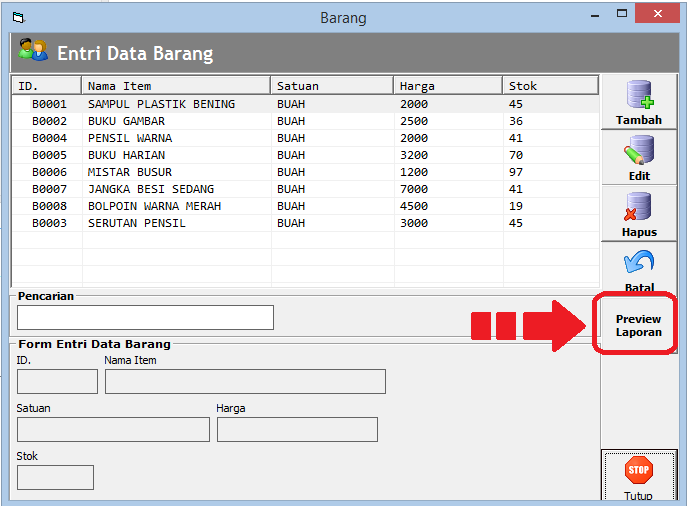Image resolution: width=687 pixels, height=506 pixels.
Task: Click the price 1200 cell
Action: (414, 172)
